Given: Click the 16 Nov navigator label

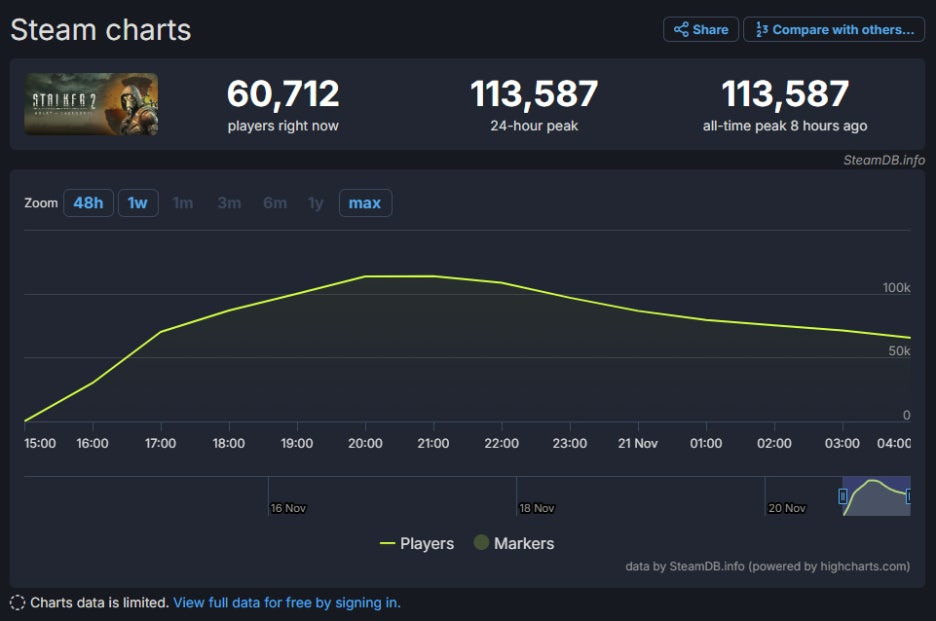Looking at the screenshot, I should (x=288, y=508).
